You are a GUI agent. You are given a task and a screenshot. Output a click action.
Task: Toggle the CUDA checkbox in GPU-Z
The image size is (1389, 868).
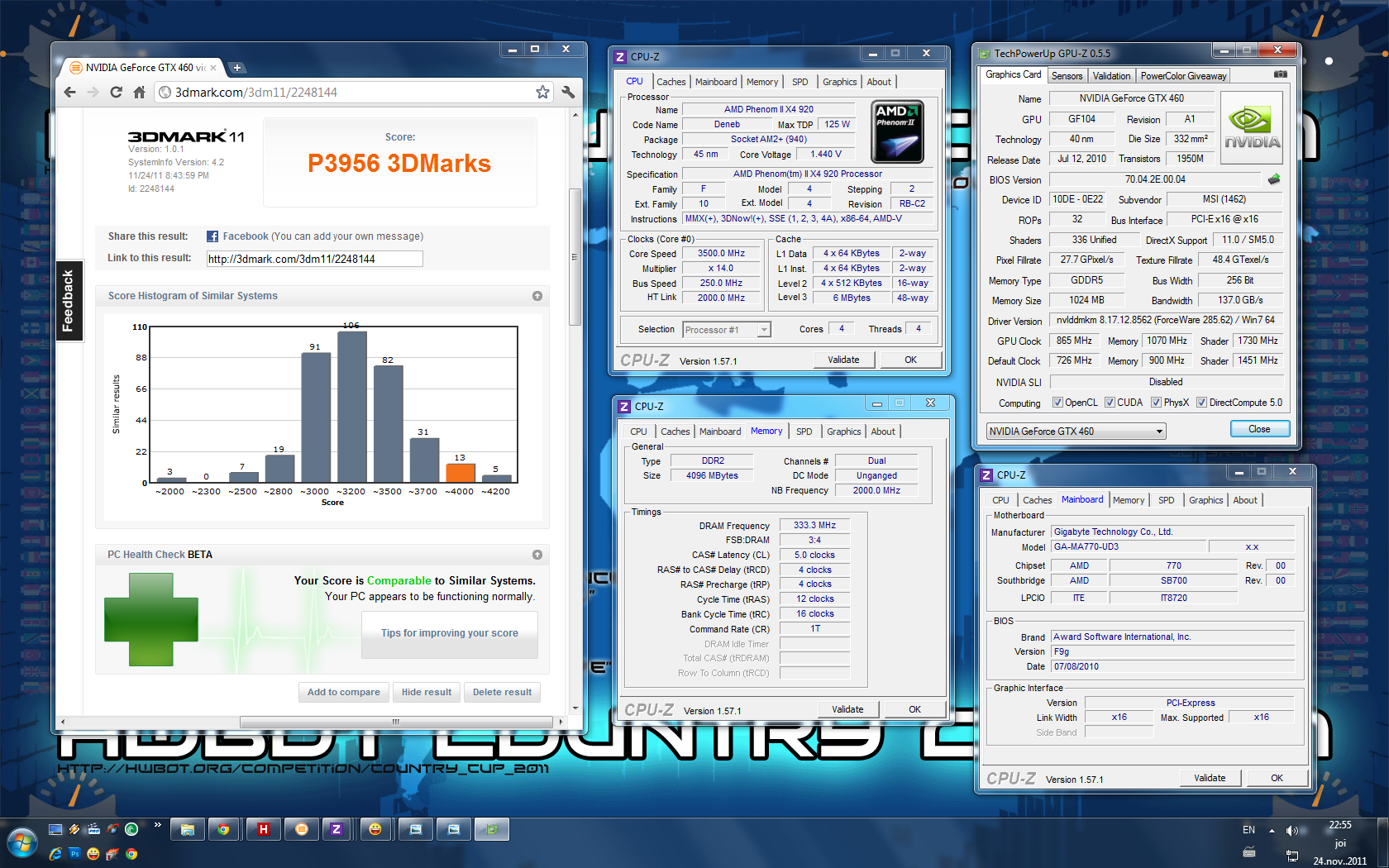pos(1110,403)
